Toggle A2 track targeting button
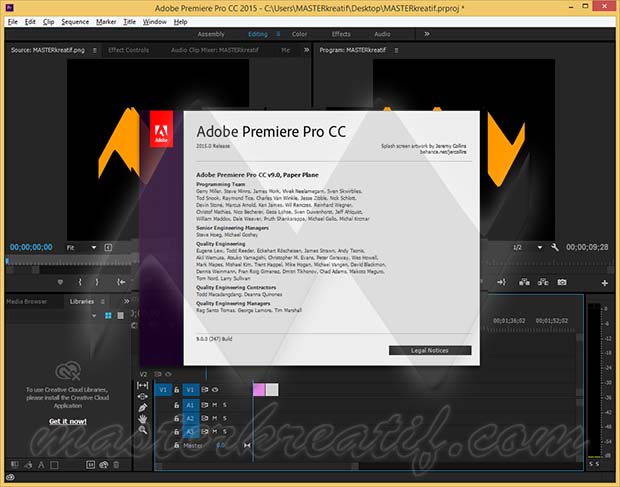620x487 pixels. click(x=190, y=418)
